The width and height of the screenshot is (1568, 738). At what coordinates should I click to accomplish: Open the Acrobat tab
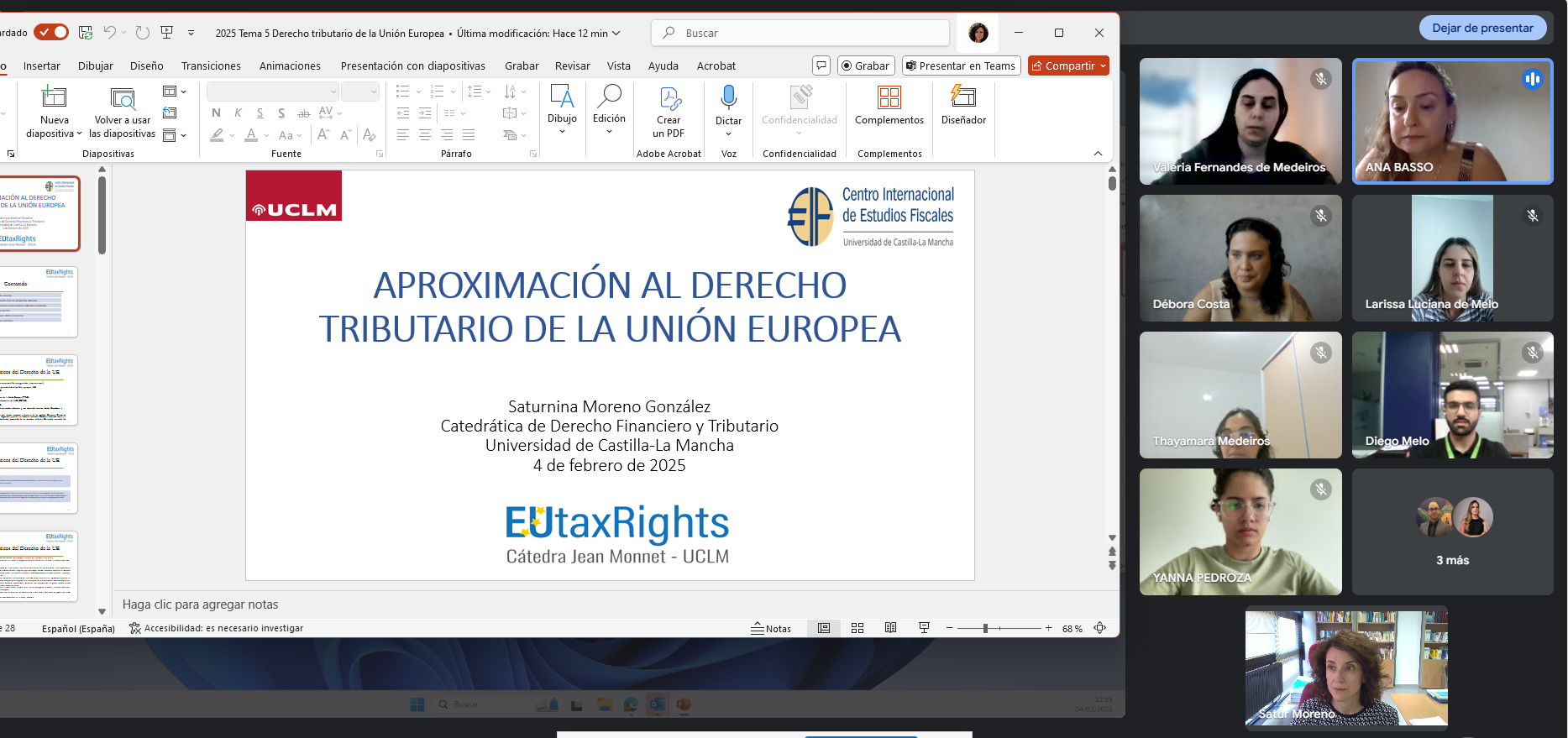tap(716, 65)
